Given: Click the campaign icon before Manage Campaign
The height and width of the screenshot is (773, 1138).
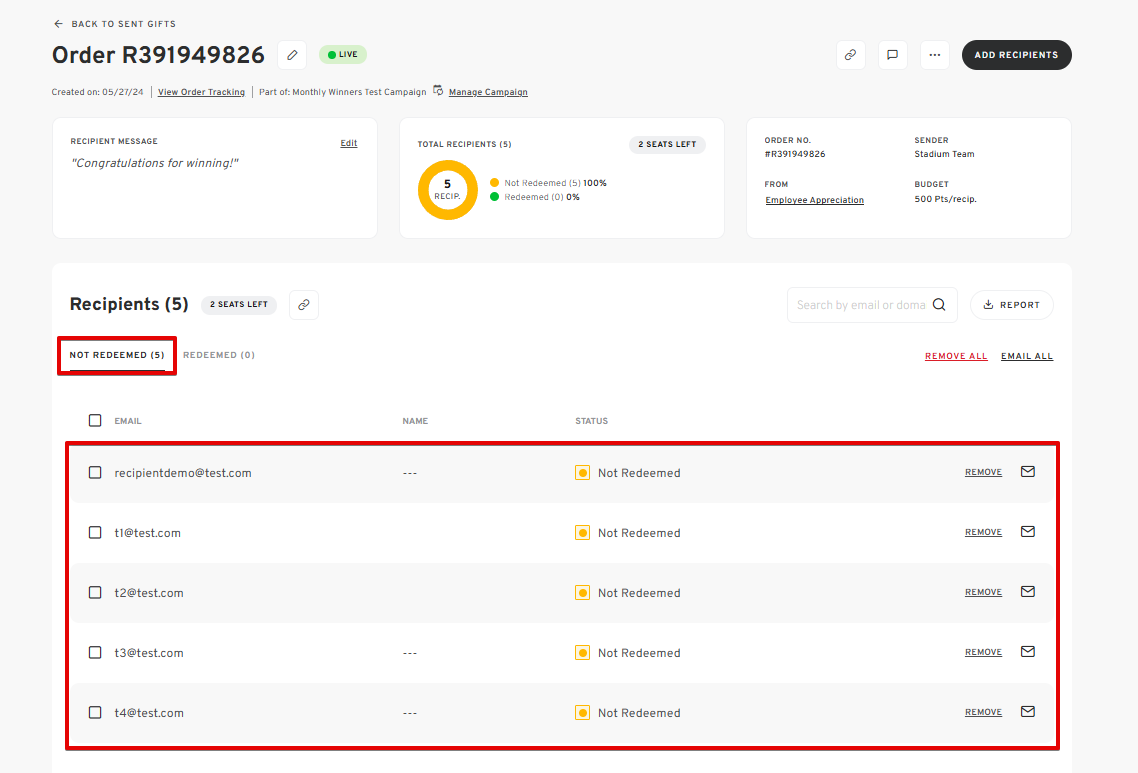Looking at the screenshot, I should click(438, 91).
